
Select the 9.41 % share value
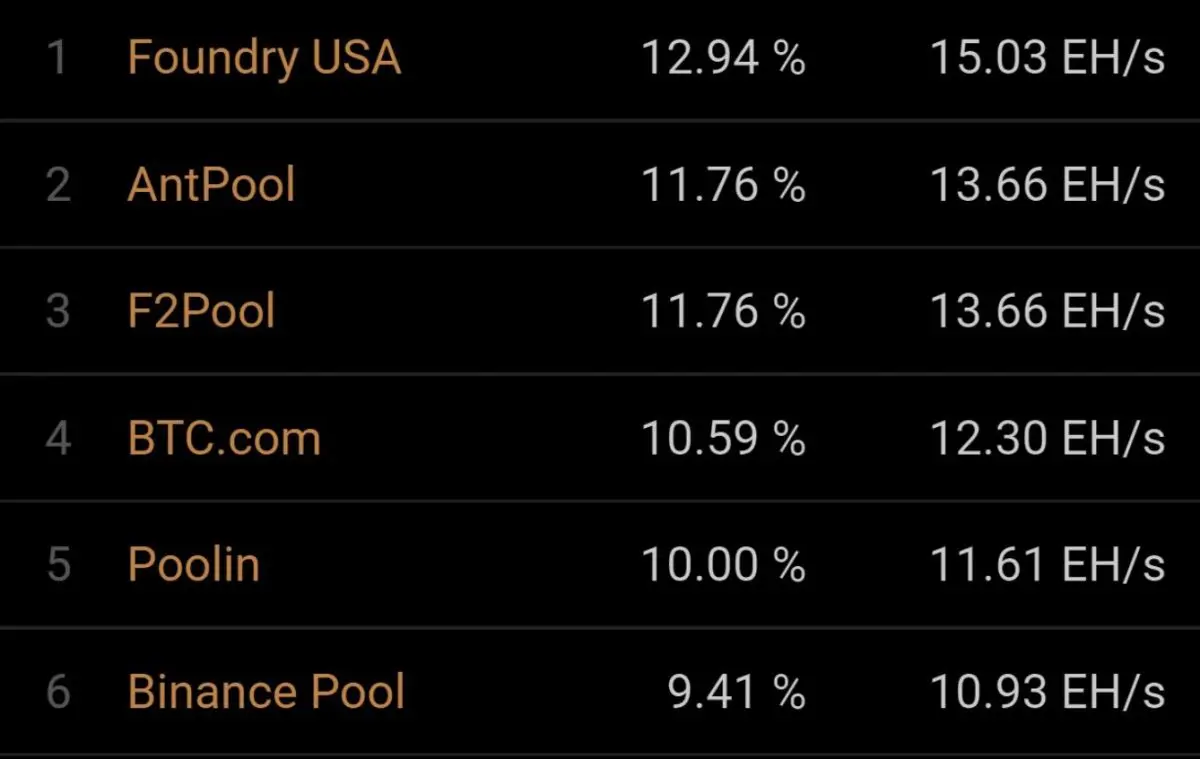(x=737, y=692)
